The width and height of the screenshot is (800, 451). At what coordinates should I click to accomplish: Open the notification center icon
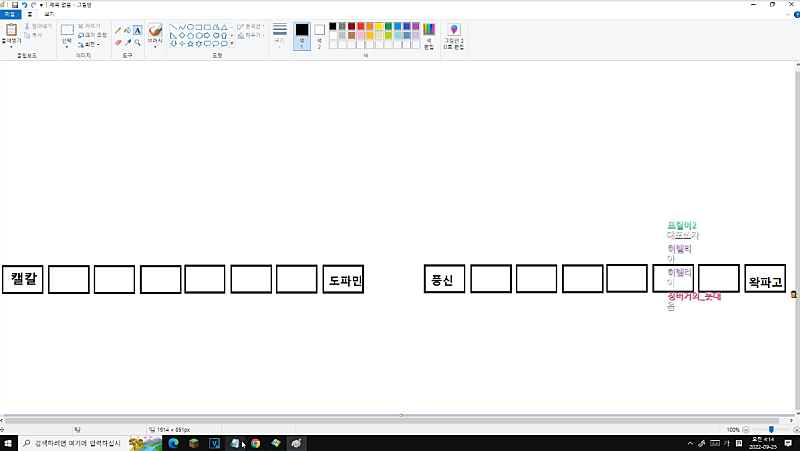point(788,443)
